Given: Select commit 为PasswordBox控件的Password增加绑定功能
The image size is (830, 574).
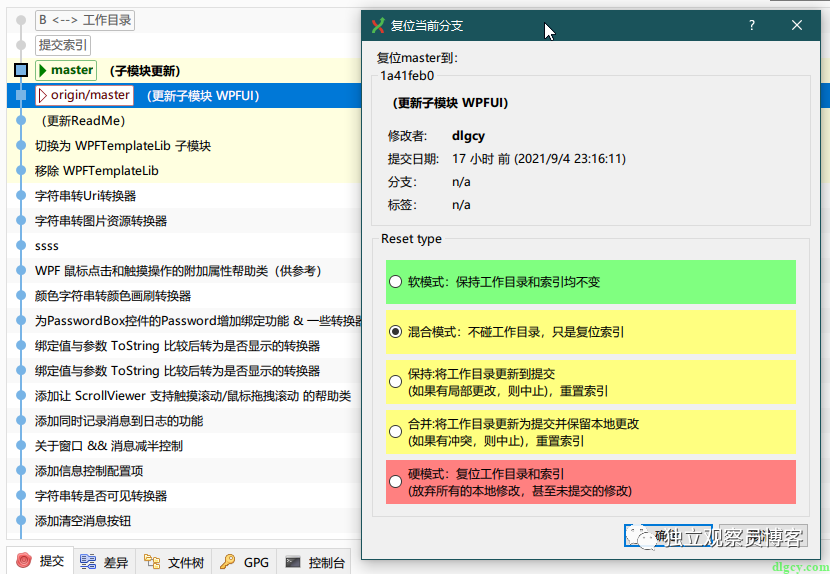Looking at the screenshot, I should tap(184, 321).
